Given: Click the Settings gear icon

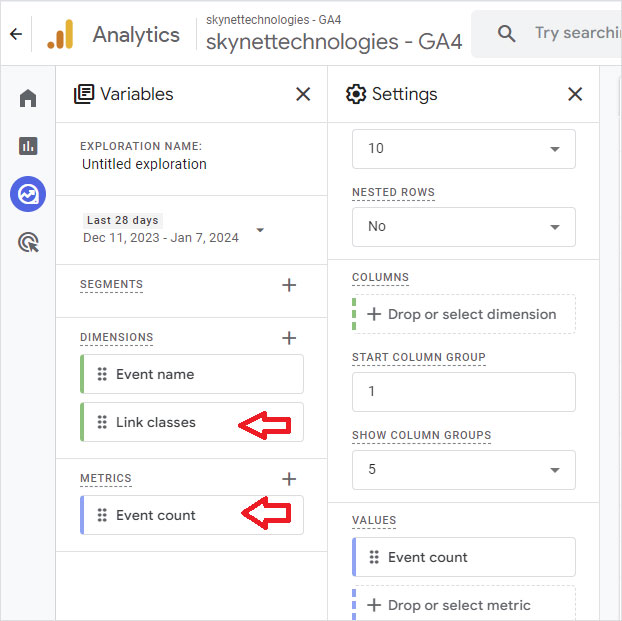Looking at the screenshot, I should pos(355,94).
